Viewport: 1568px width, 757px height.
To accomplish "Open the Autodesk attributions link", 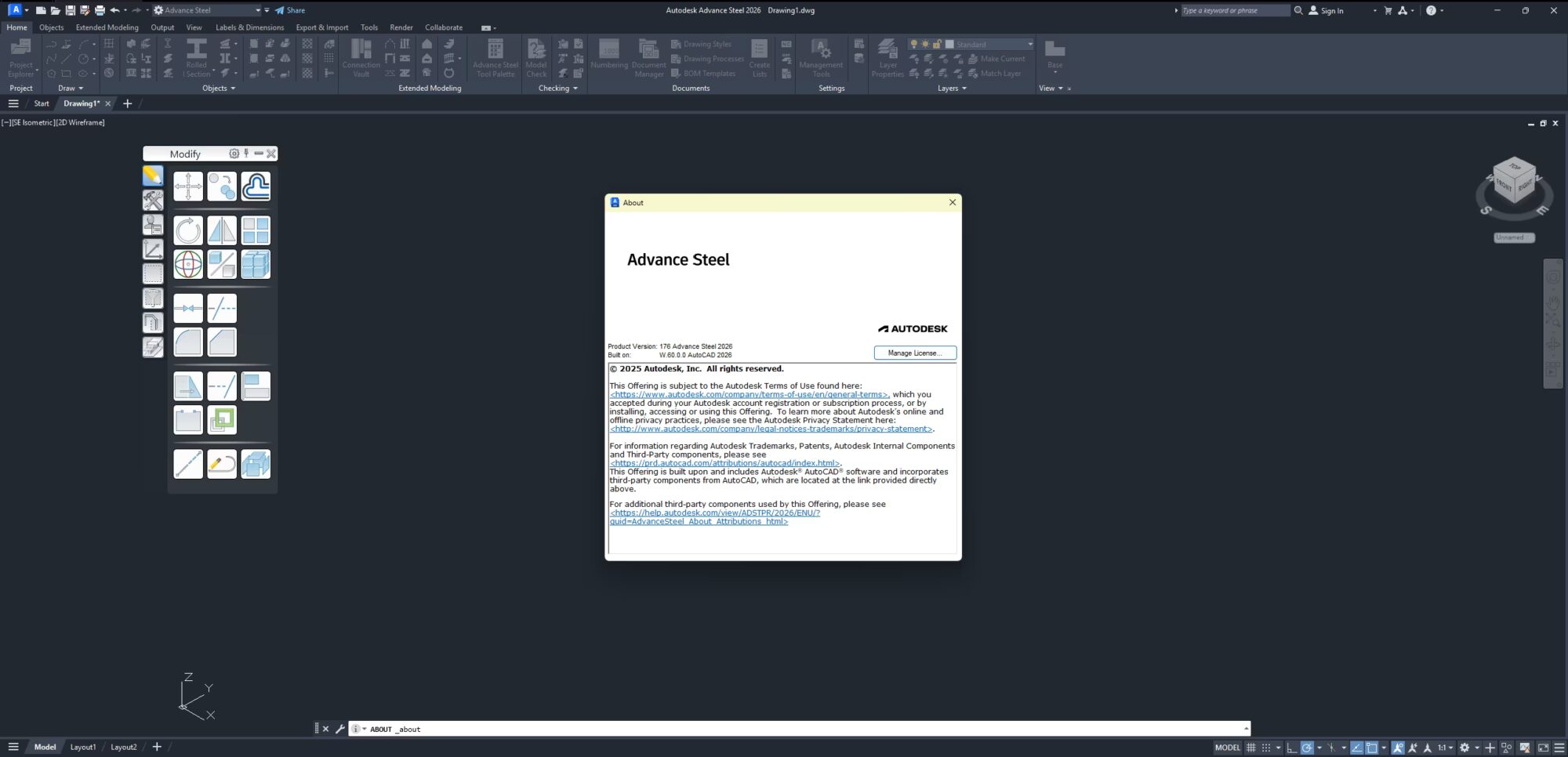I will 724,463.
